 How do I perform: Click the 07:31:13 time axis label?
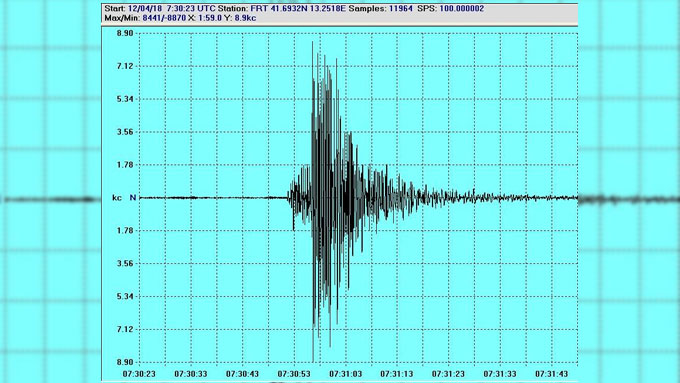point(396,374)
